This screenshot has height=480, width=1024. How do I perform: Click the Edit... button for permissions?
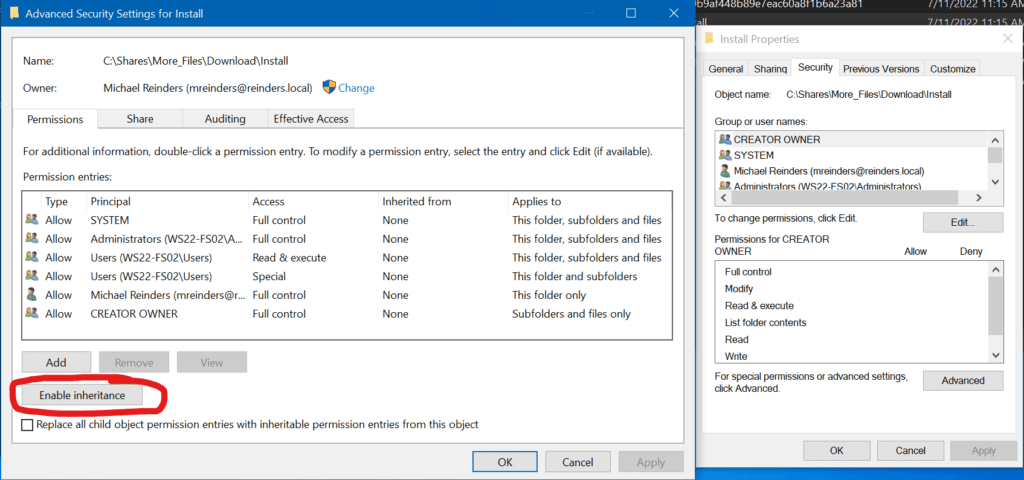click(x=963, y=222)
